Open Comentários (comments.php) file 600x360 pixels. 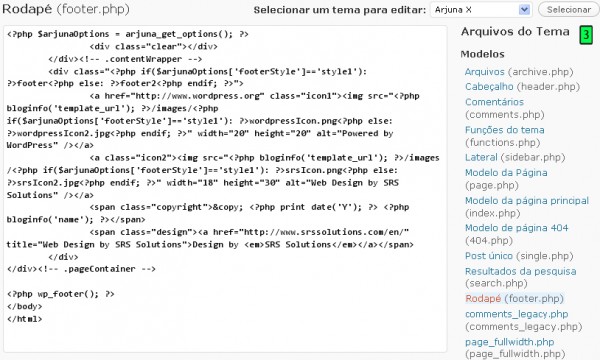494,102
